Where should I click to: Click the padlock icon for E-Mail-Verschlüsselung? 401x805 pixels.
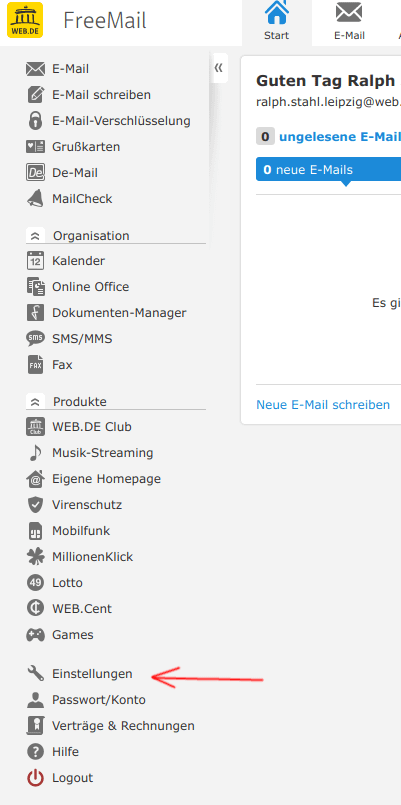pyautogui.click(x=35, y=121)
